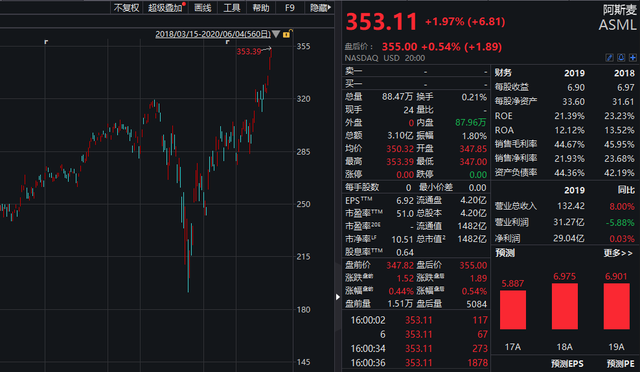Click the red dot badge on 超级叠加
This screenshot has height=372, width=640.
(184, 4)
